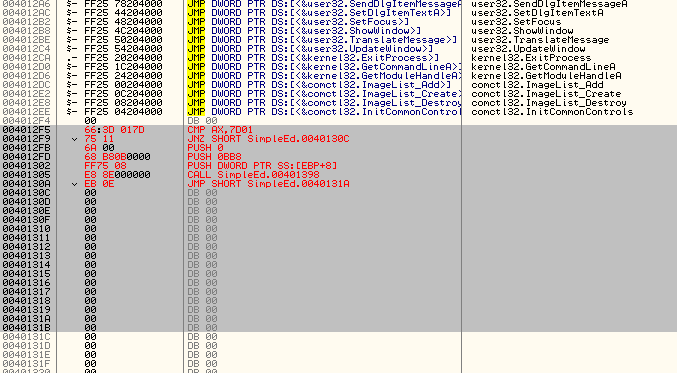
Task: Select address 0040130C
Action: click(26, 193)
